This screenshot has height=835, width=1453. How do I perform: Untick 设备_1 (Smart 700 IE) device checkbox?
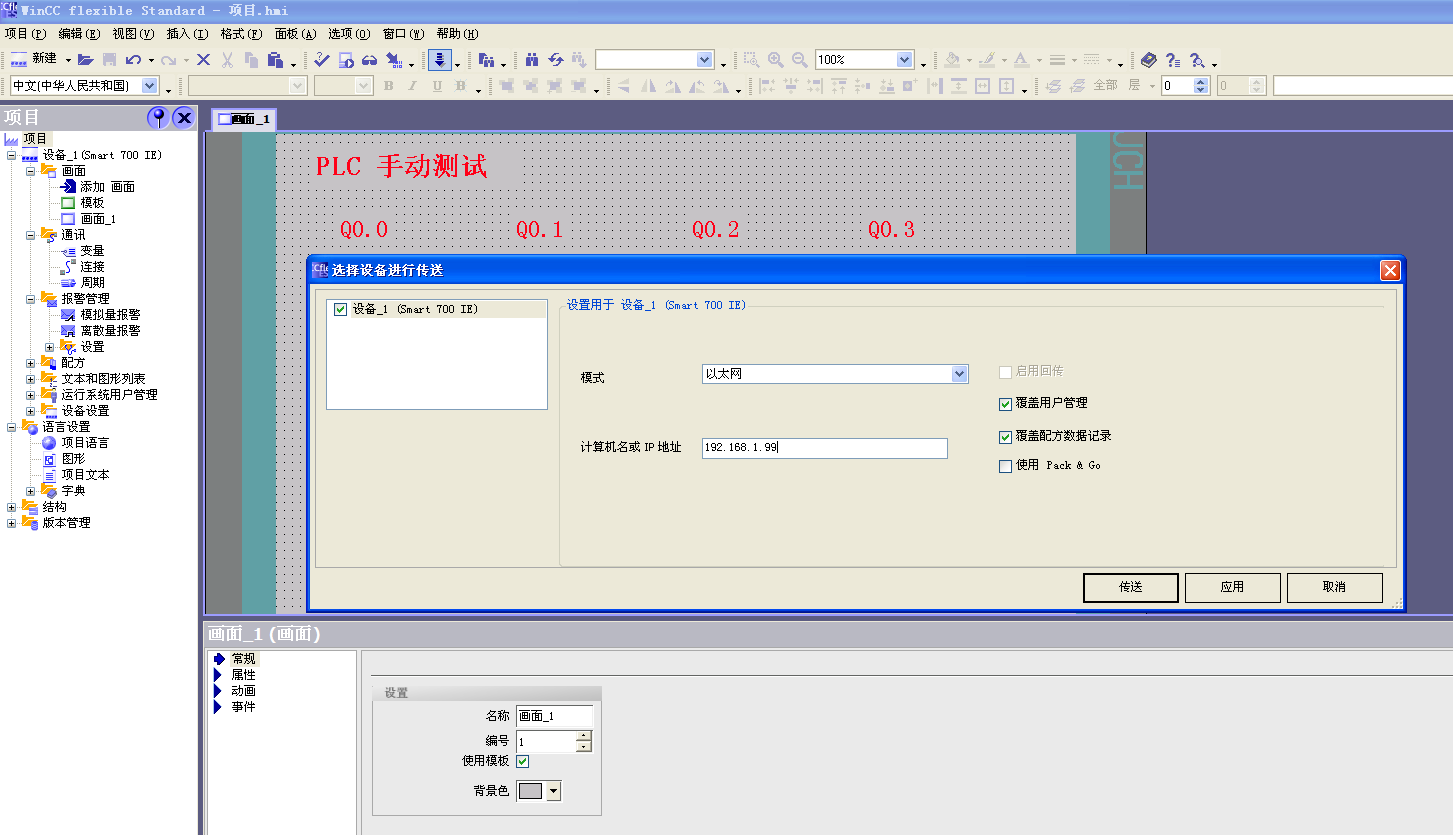(341, 309)
